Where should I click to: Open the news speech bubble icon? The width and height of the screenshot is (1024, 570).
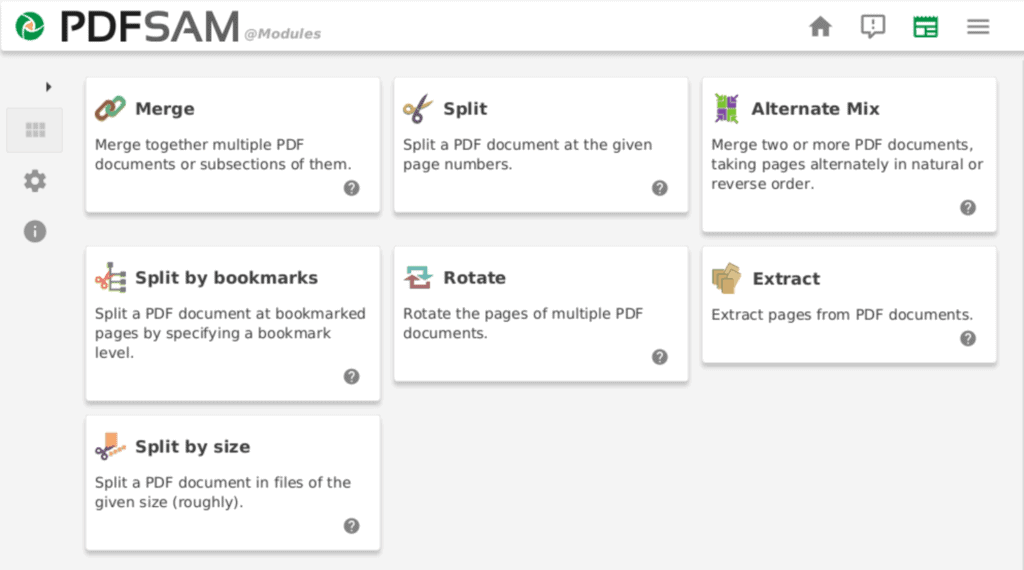(x=872, y=27)
